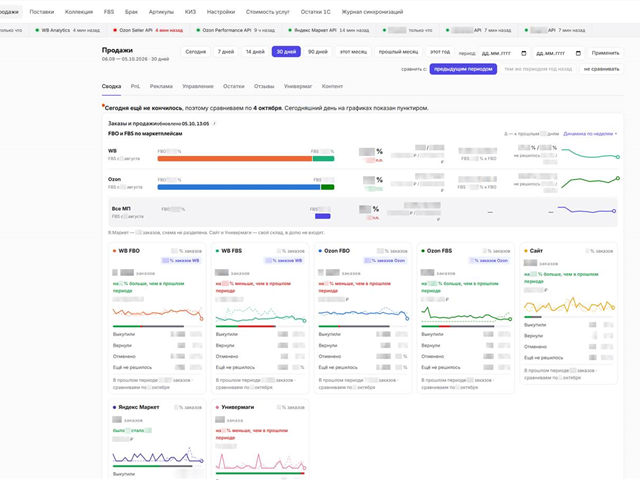Click the yellow chart on Сайт card
640x480 pixels.
569,305
